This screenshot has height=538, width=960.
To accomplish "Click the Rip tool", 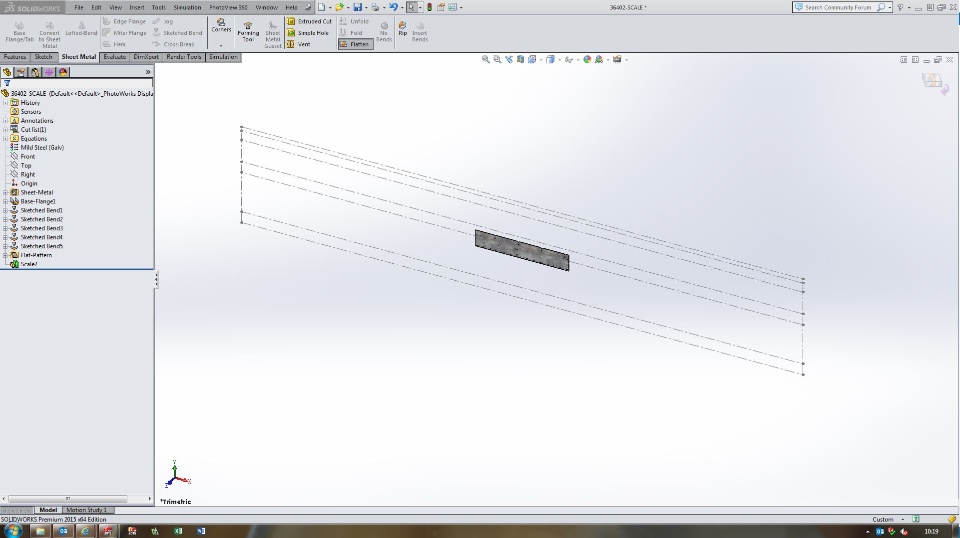I will tap(402, 29).
